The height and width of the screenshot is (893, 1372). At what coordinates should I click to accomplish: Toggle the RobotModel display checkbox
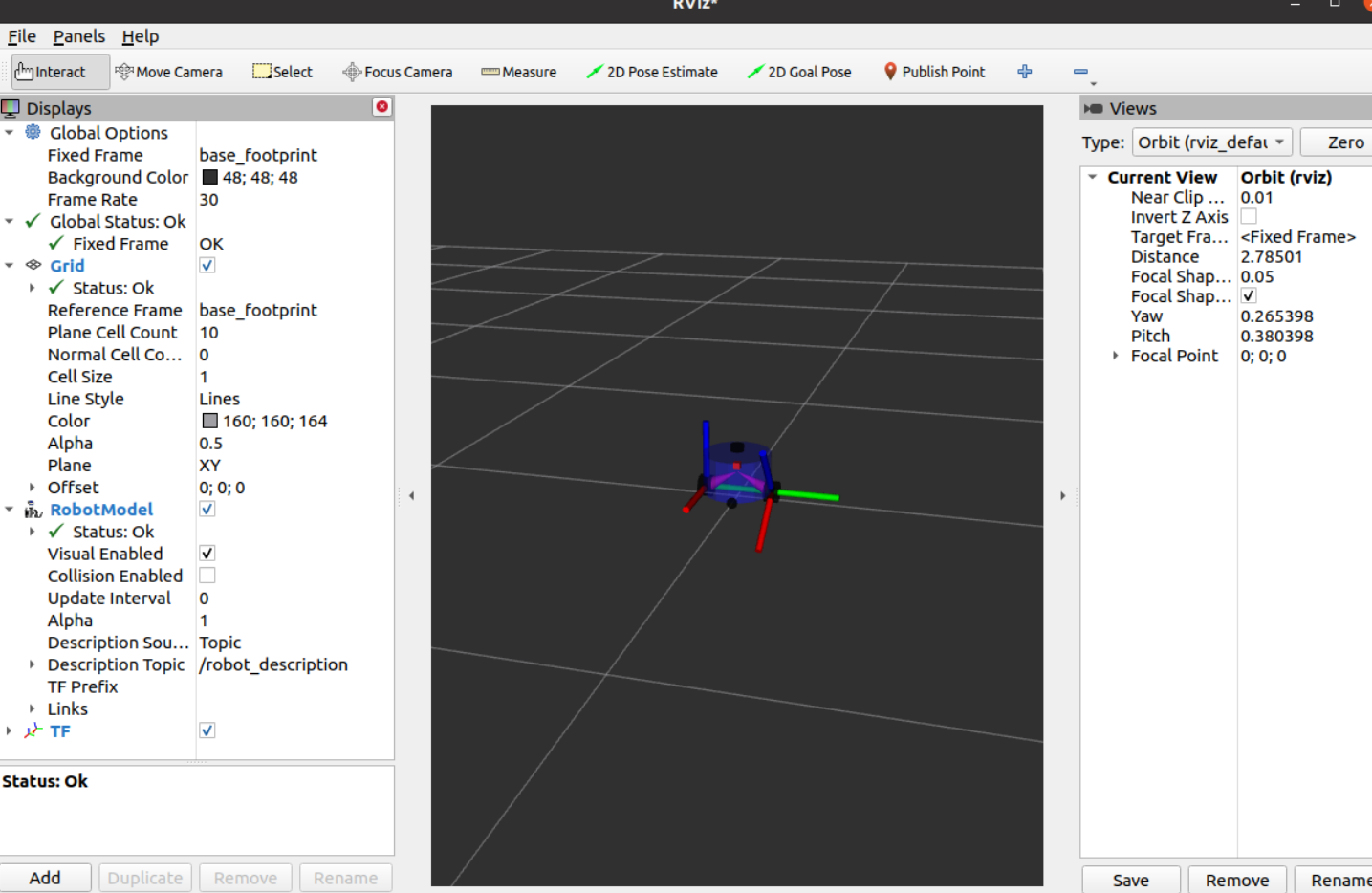(207, 509)
